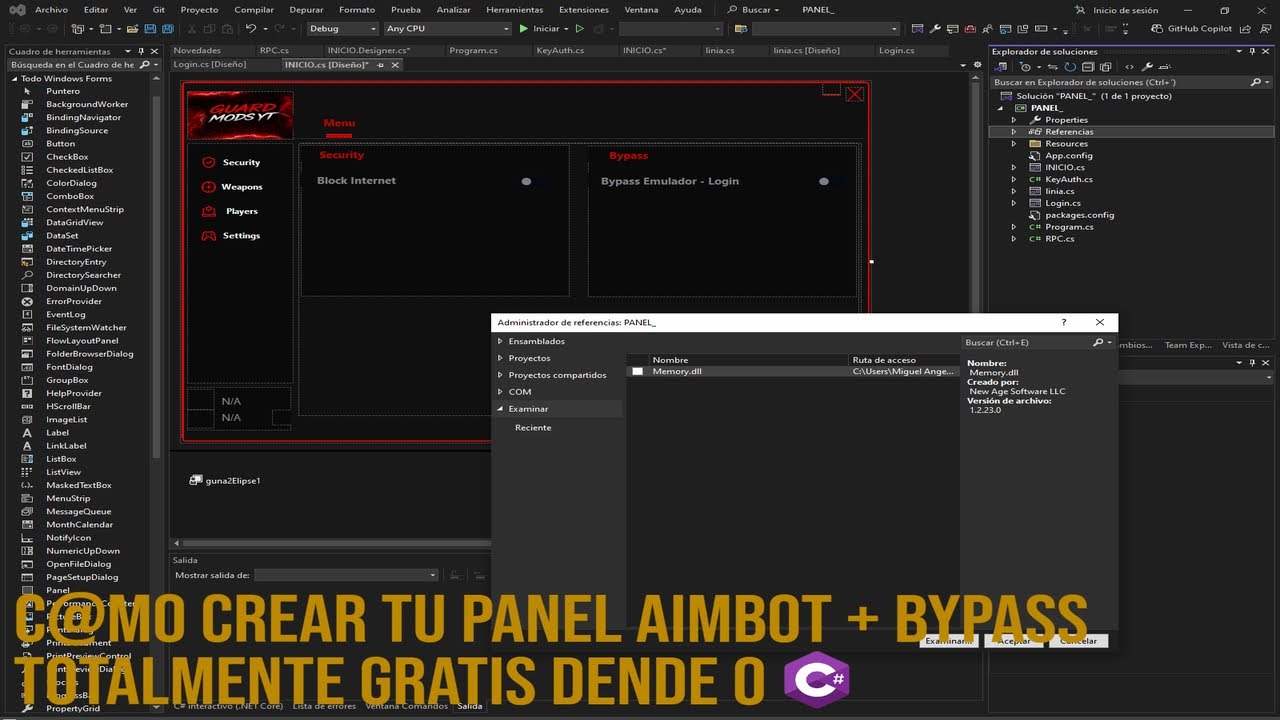Switch to the Login.cs [Diseño] tab
This screenshot has width=1280, height=720.
[210, 64]
